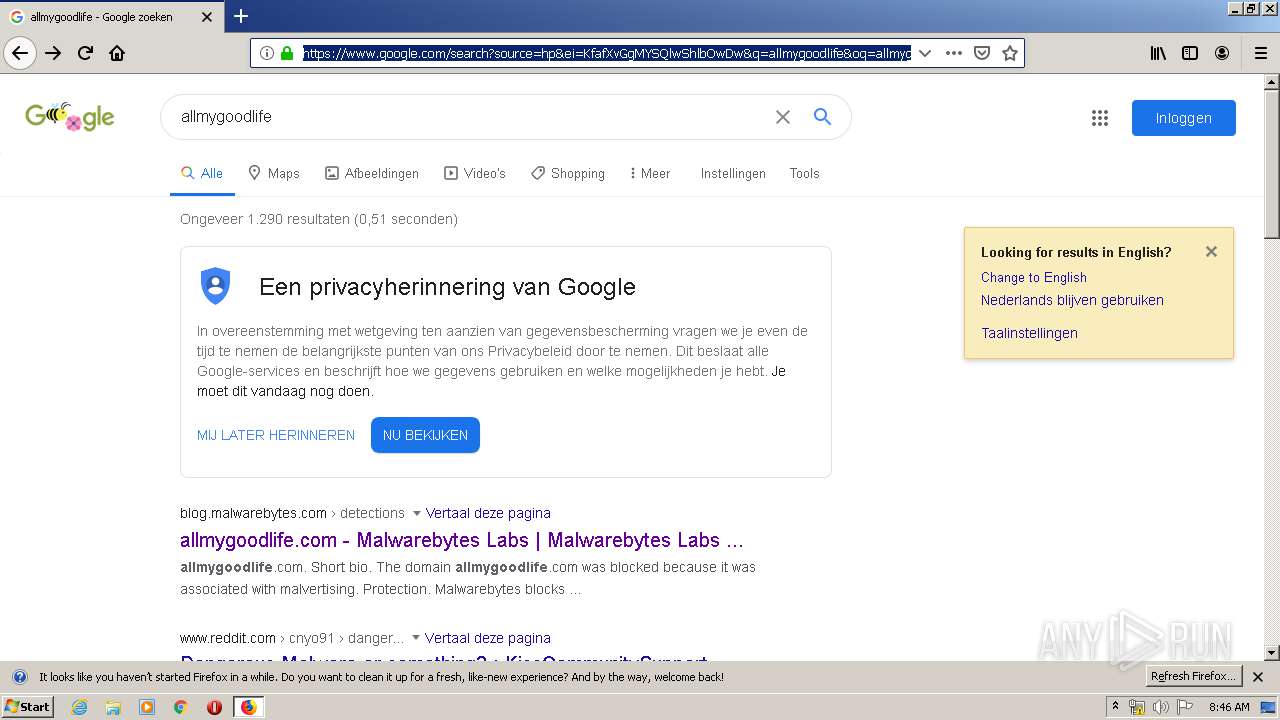The image size is (1280, 720).
Task: Show hidden system tray icons
Action: (1115, 707)
